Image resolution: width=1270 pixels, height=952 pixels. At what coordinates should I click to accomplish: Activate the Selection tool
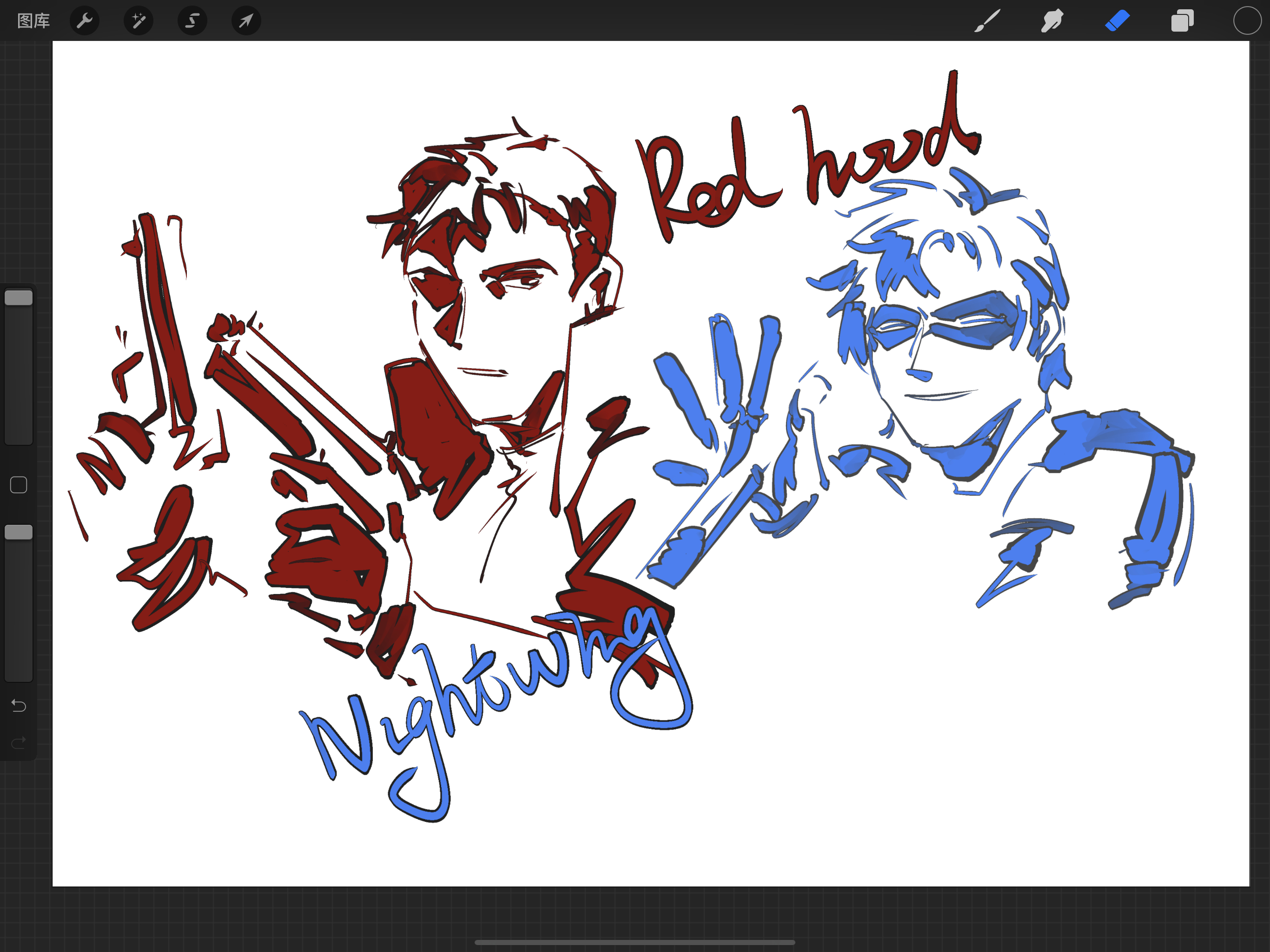pyautogui.click(x=192, y=21)
